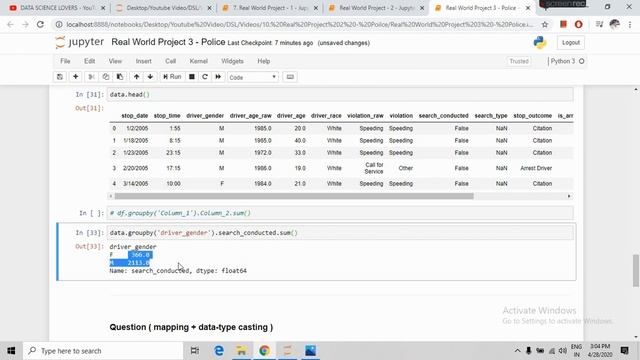Click the Windows taskbar search box

click(103, 351)
